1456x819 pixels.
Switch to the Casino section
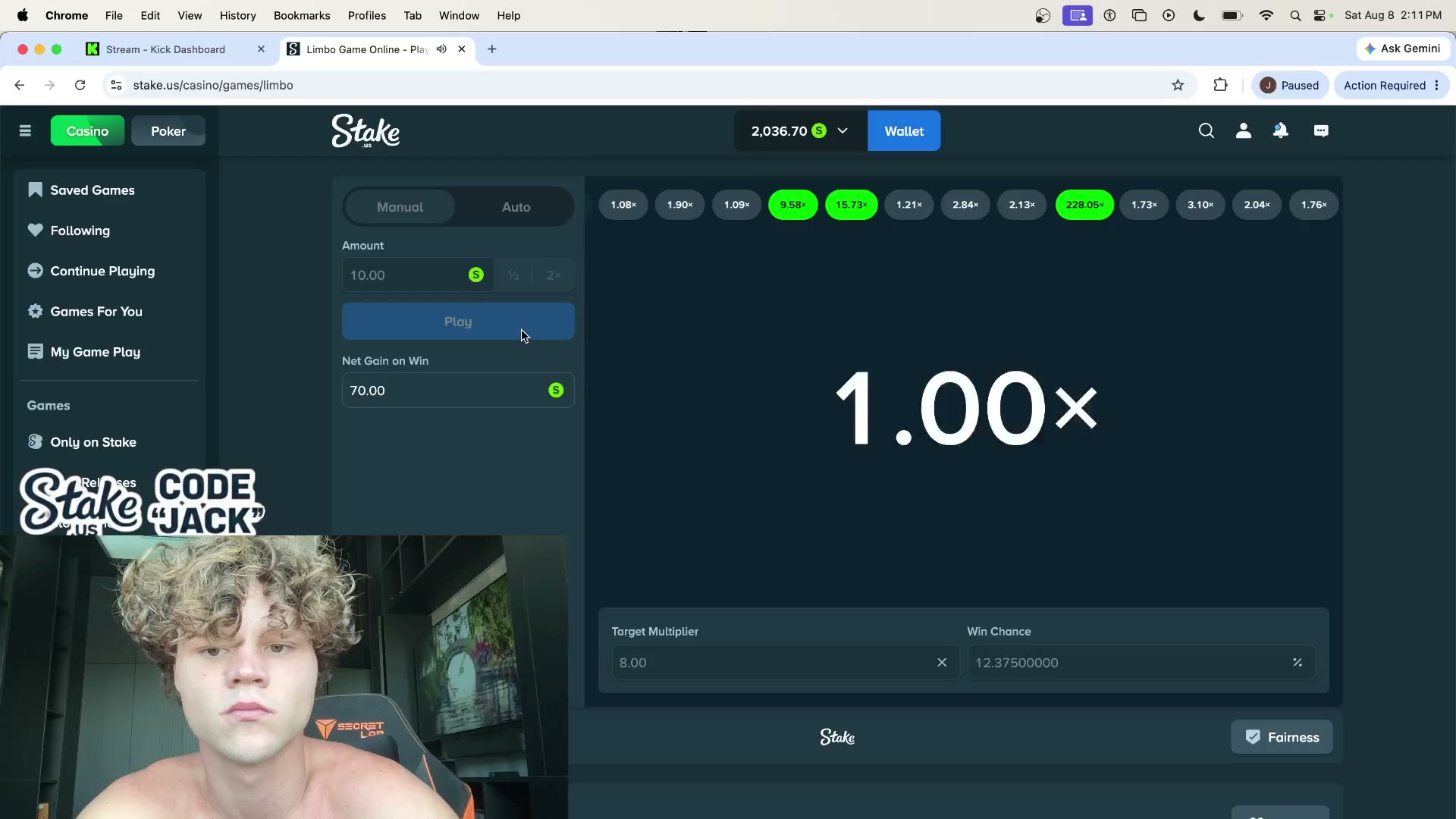(87, 131)
